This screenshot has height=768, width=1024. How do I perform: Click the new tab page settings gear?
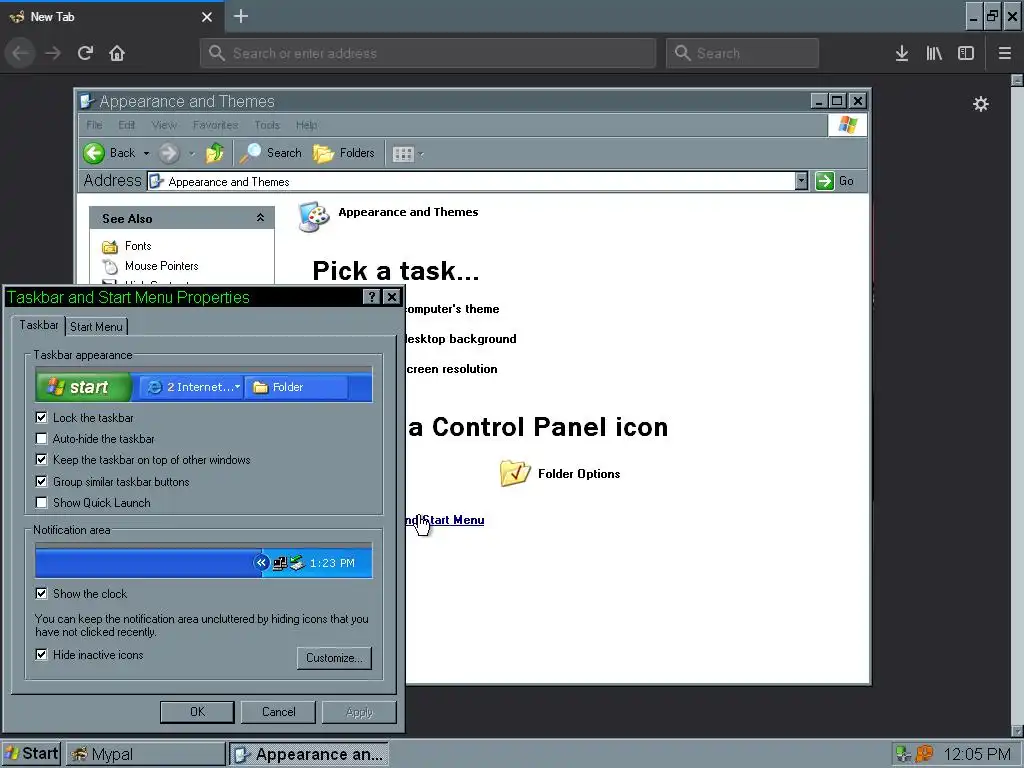981,104
